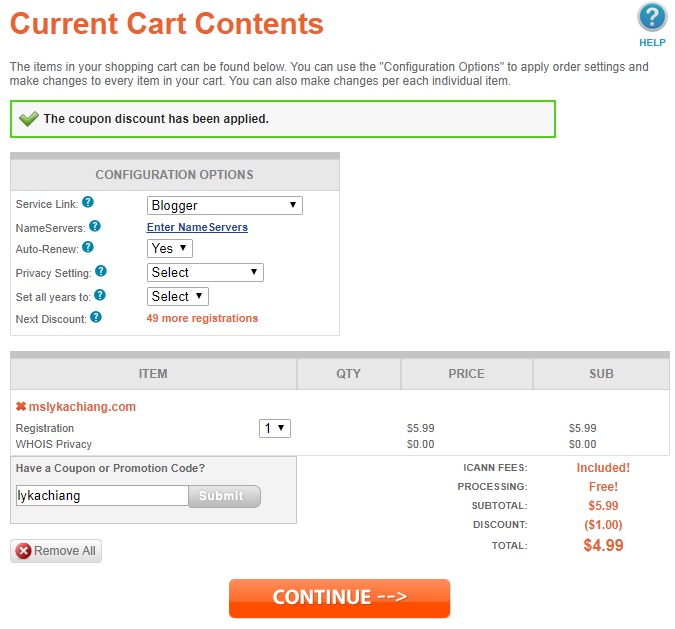Click the mslykachiang.com domain name
Image resolution: width=675 pixels, height=629 pixels.
(x=82, y=407)
